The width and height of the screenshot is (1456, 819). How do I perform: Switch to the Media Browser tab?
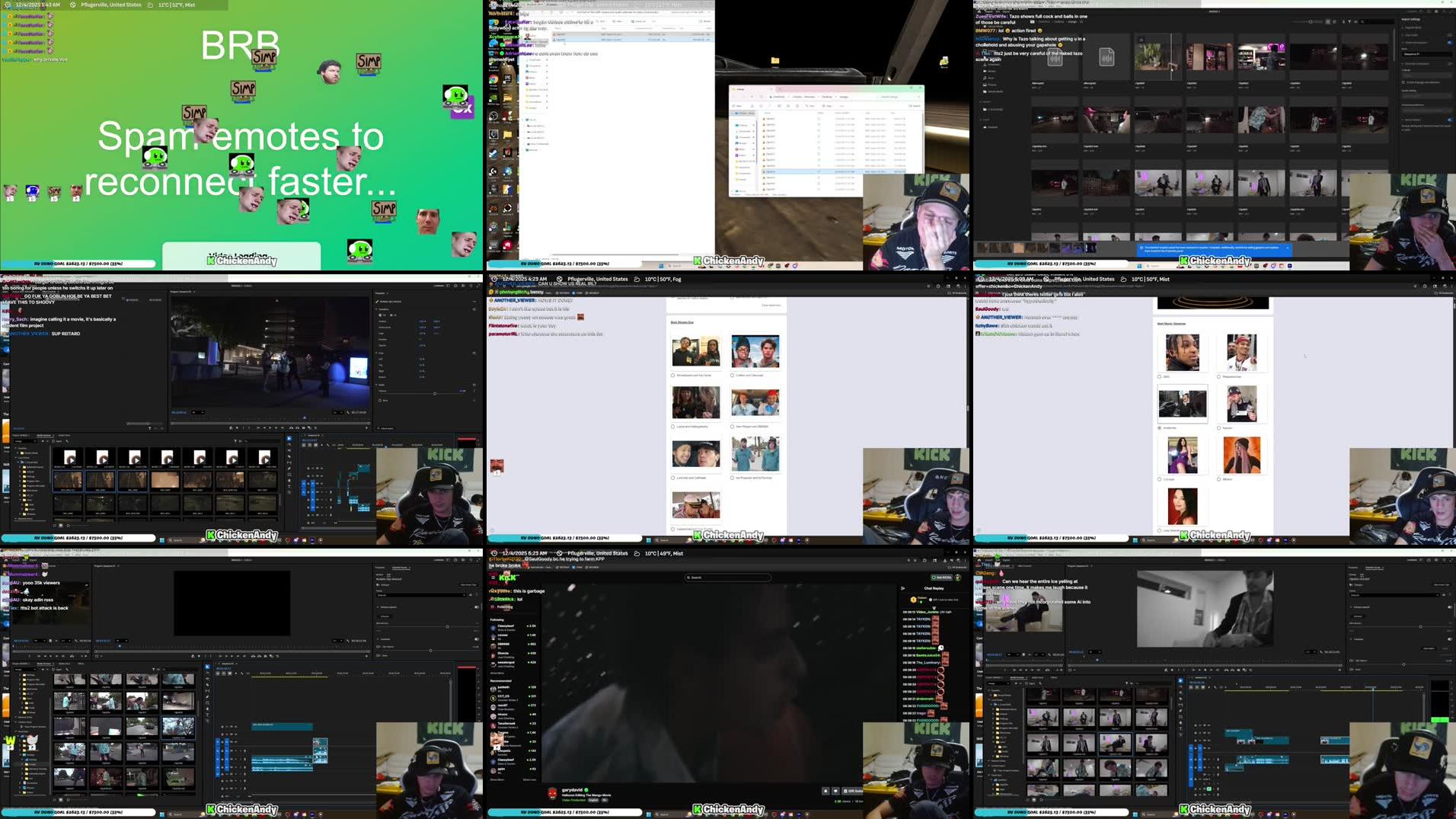point(1018,677)
